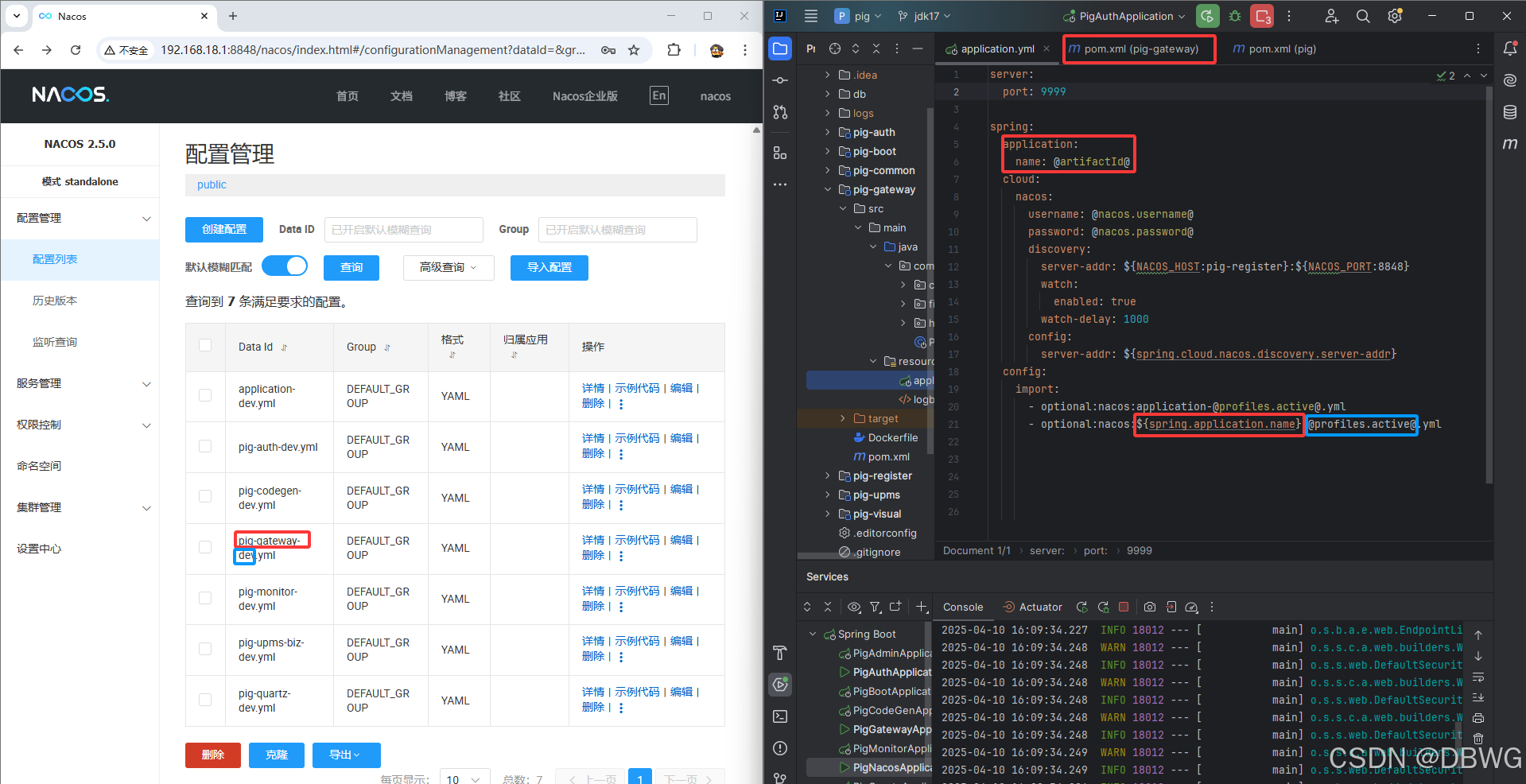This screenshot has height=784, width=1526.
Task: Open IDE settings gear icon
Action: pos(1395,16)
